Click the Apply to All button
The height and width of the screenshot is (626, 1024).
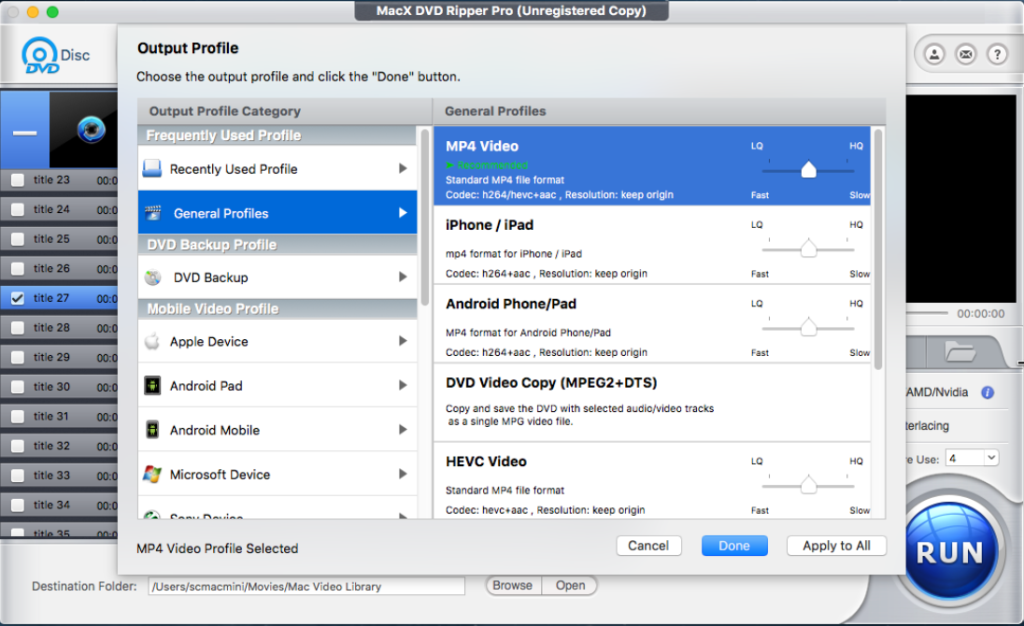coord(836,546)
